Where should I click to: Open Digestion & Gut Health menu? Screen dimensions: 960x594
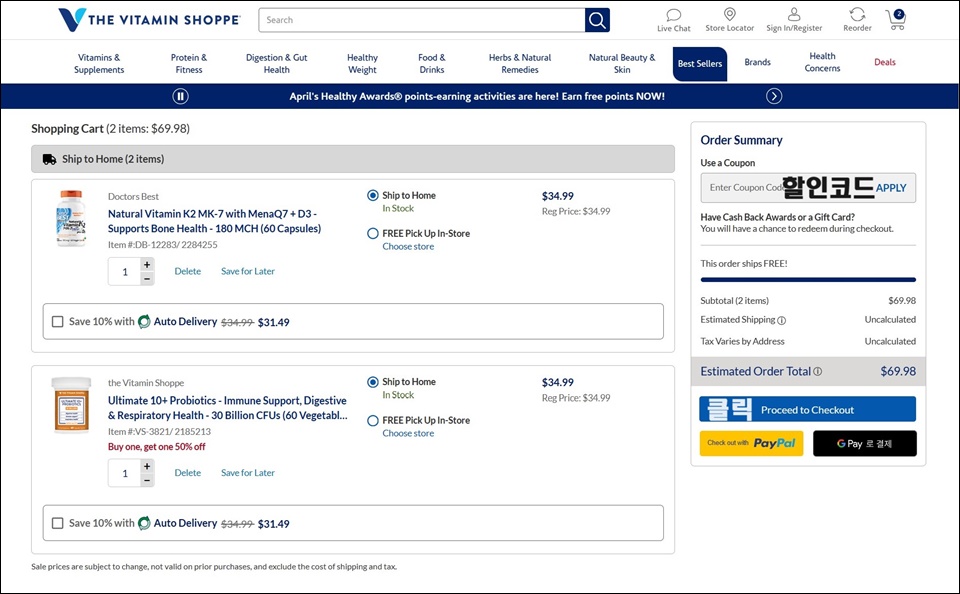pos(277,63)
